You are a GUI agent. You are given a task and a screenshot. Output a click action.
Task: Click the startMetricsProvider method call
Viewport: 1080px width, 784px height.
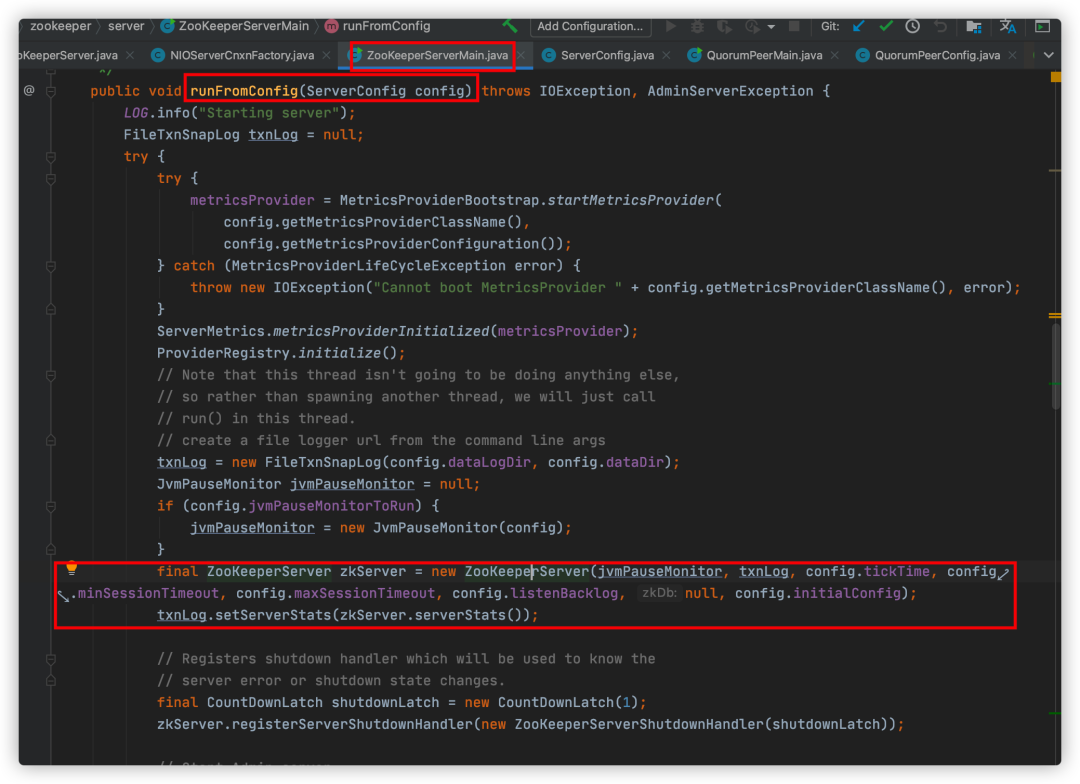coord(631,200)
